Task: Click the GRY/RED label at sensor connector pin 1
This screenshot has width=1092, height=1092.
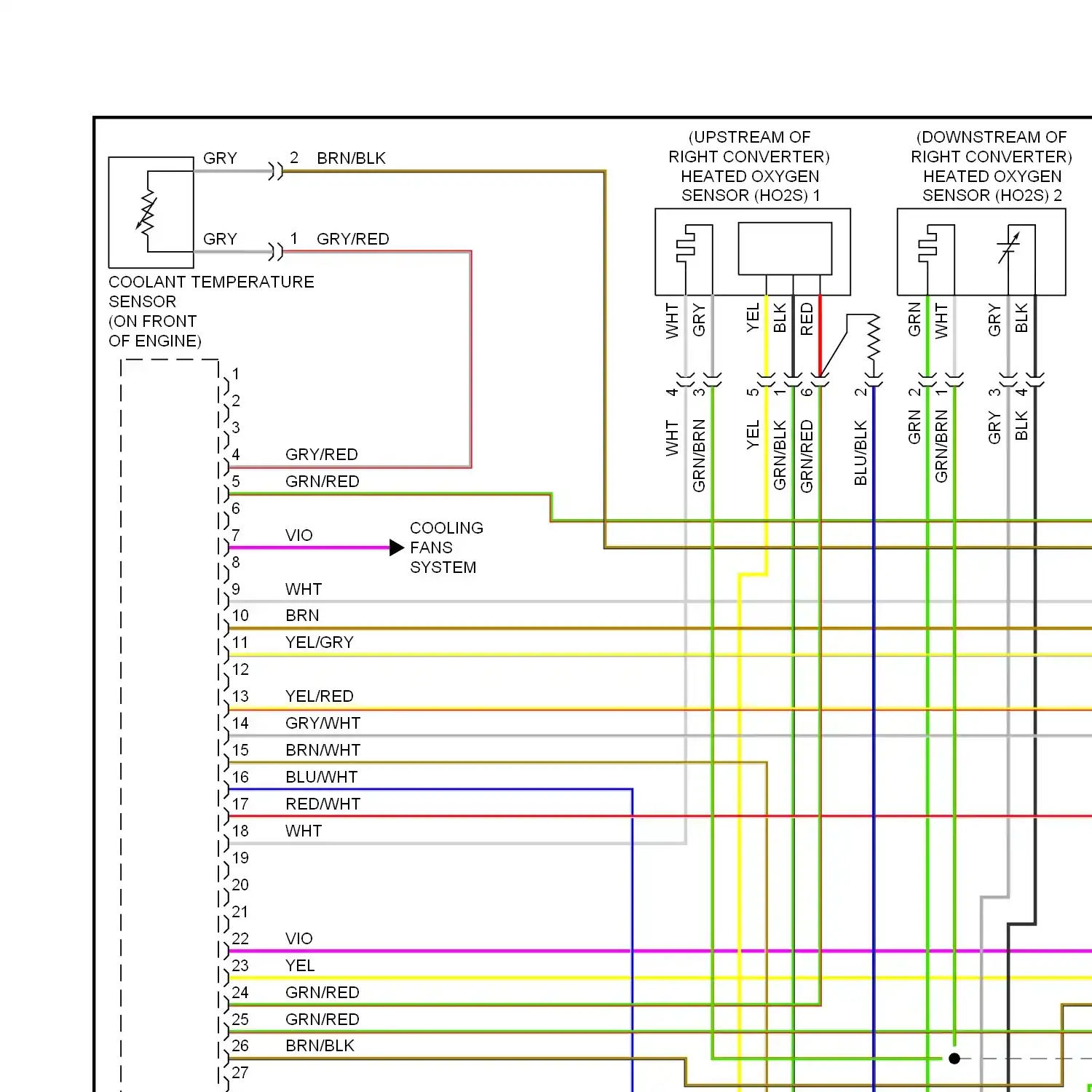Action: coord(352,239)
